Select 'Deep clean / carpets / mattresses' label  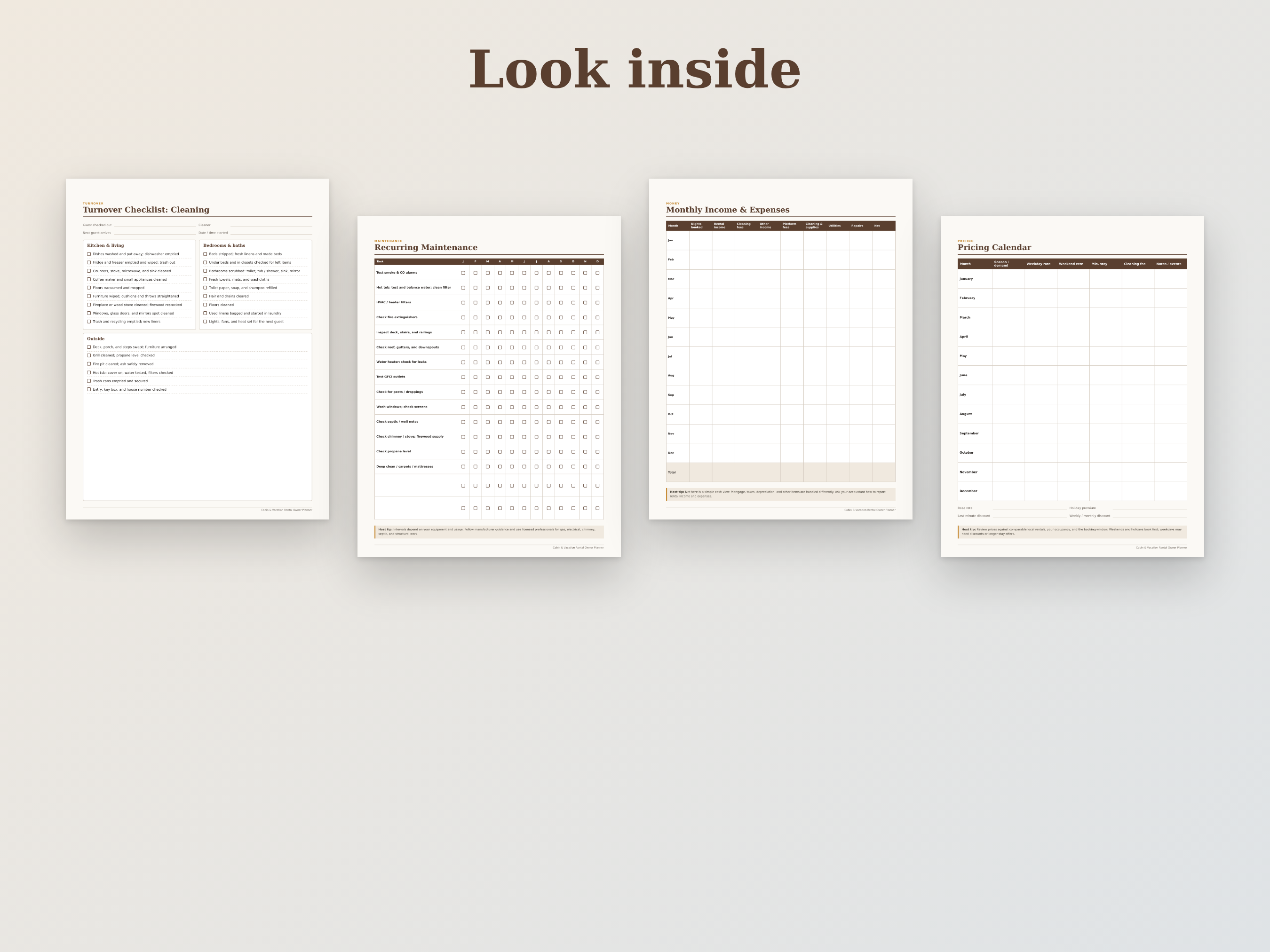(405, 466)
